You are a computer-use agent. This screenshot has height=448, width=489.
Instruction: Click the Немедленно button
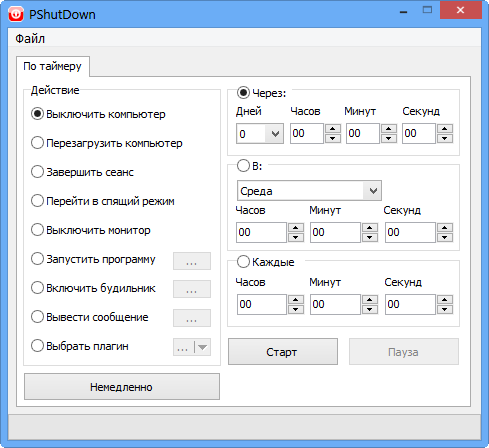click(122, 387)
